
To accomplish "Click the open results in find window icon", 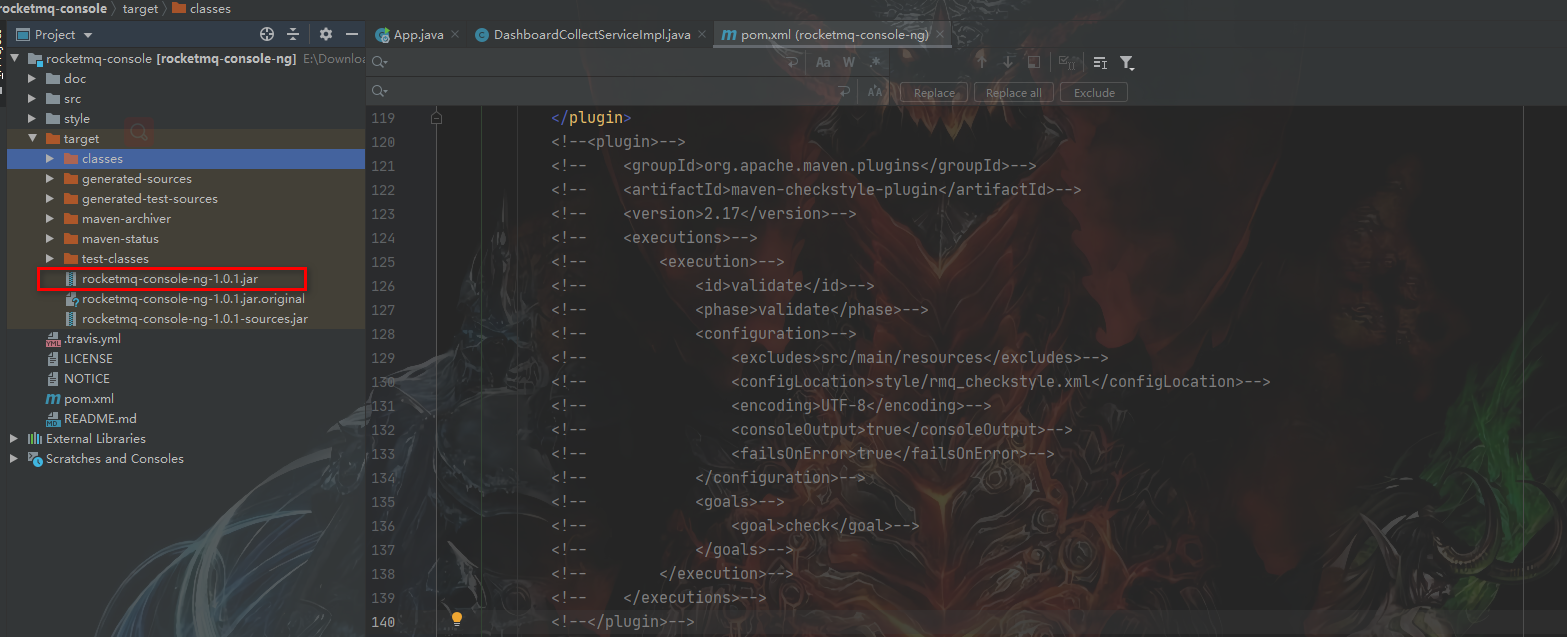I will coord(1034,62).
